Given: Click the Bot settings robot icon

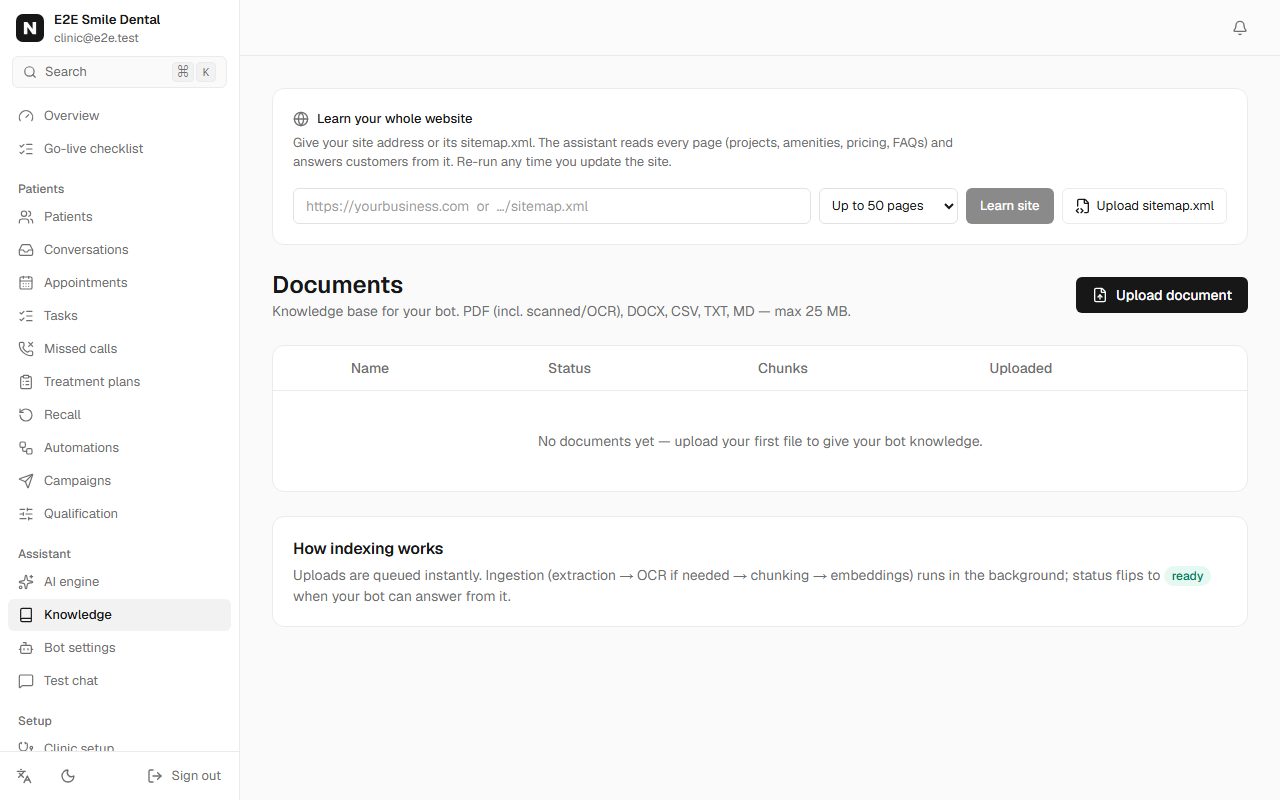Looking at the screenshot, I should pyautogui.click(x=26, y=648).
